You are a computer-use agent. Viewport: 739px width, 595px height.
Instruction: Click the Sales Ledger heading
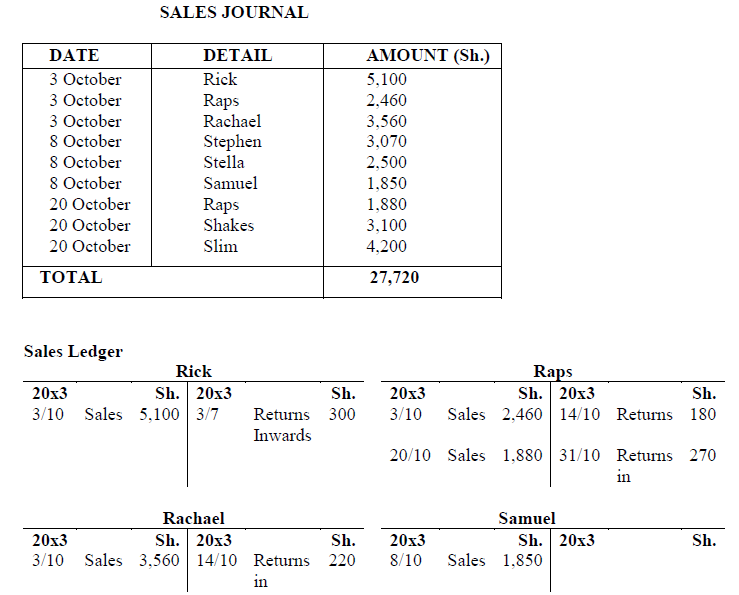73,351
